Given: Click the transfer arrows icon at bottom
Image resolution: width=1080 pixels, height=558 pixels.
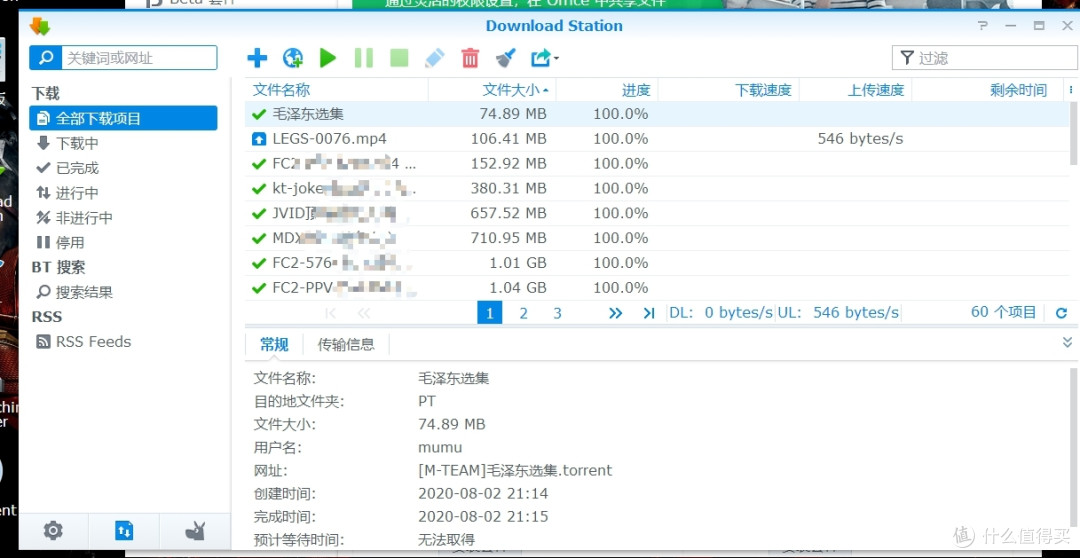Looking at the screenshot, I should pyautogui.click(x=124, y=530).
